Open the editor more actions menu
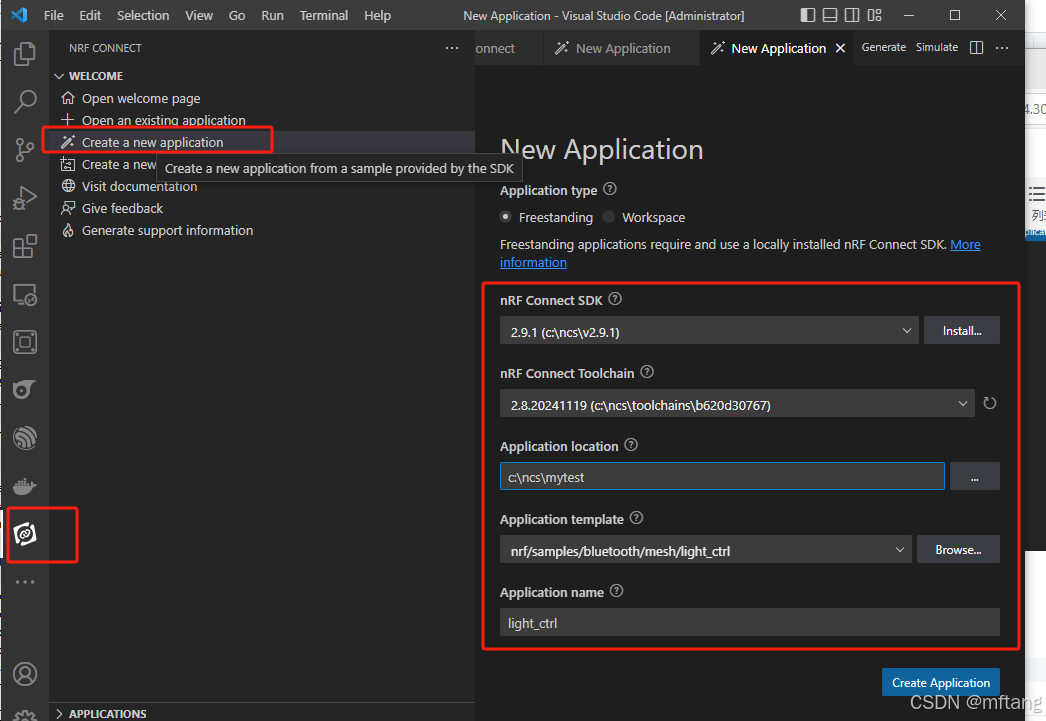 (1002, 47)
